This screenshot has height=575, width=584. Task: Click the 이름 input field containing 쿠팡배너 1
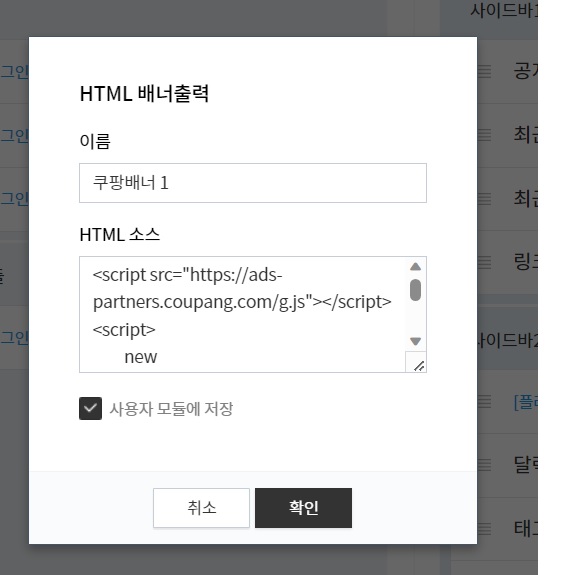253,183
